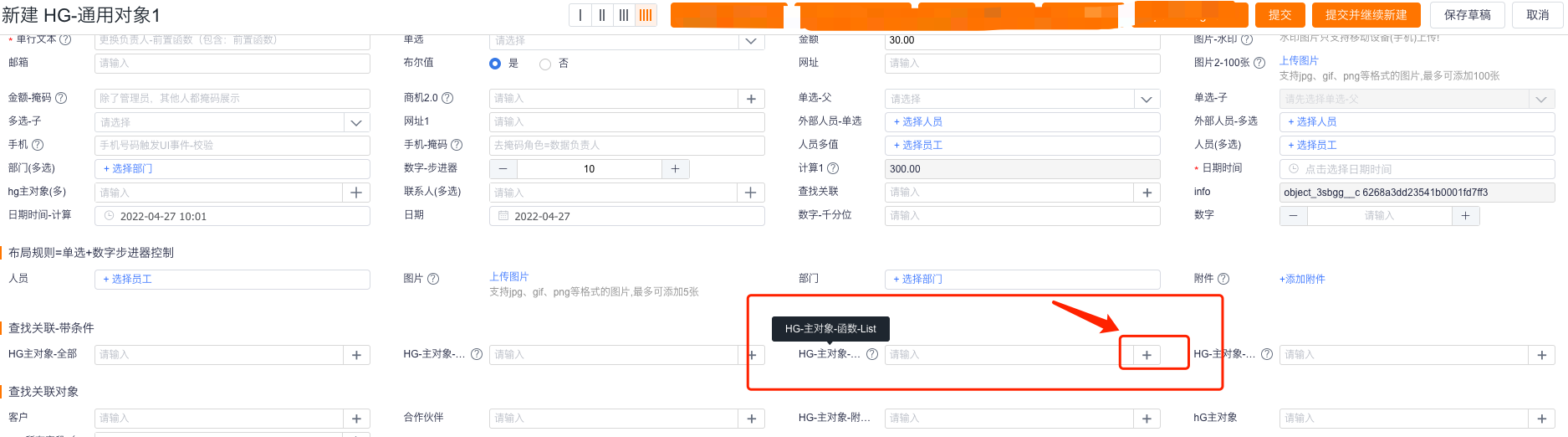Switch to one-column layout icon
This screenshot has width=1568, height=437.
point(580,15)
